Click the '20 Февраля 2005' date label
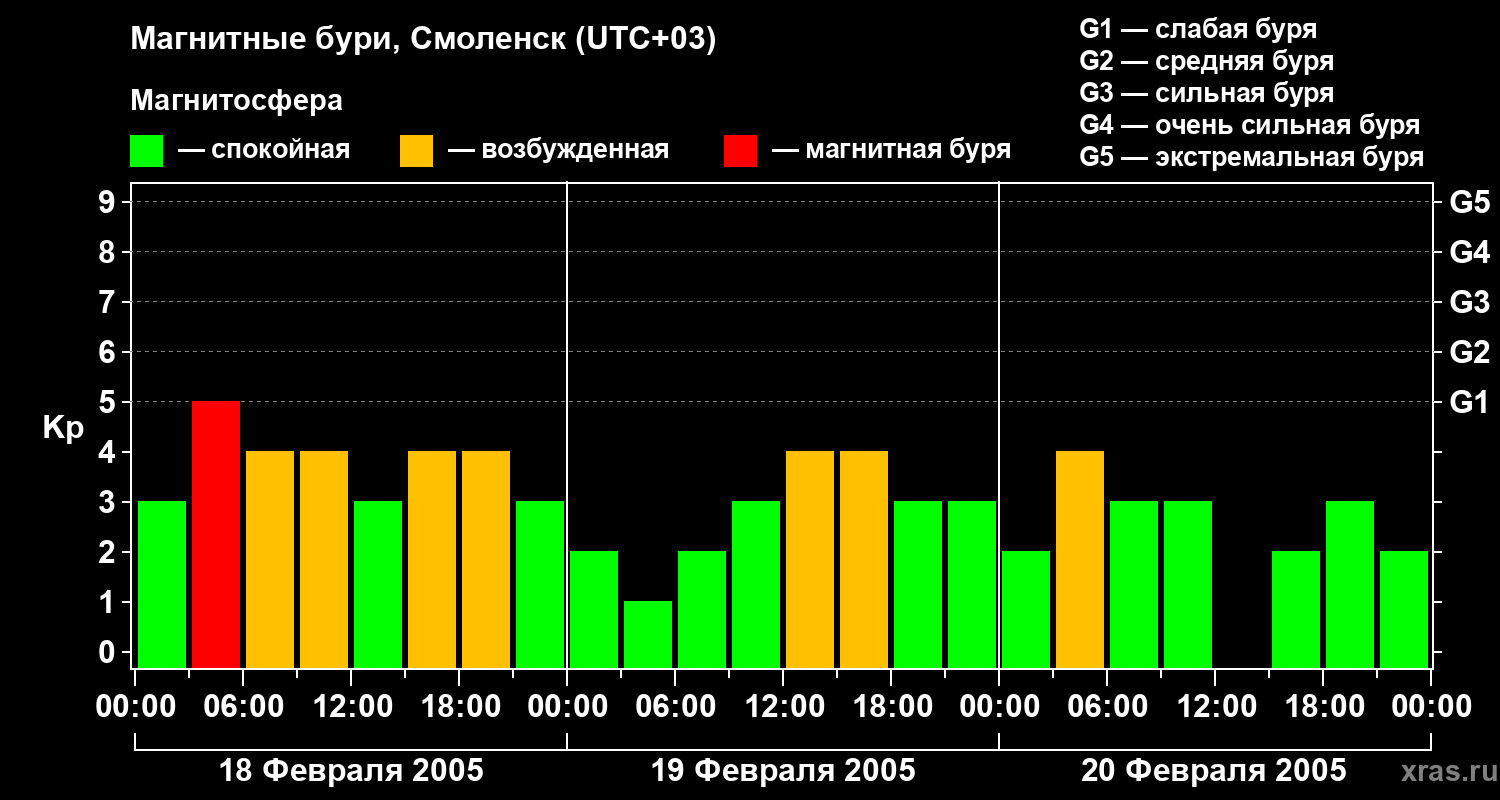 pos(1214,771)
